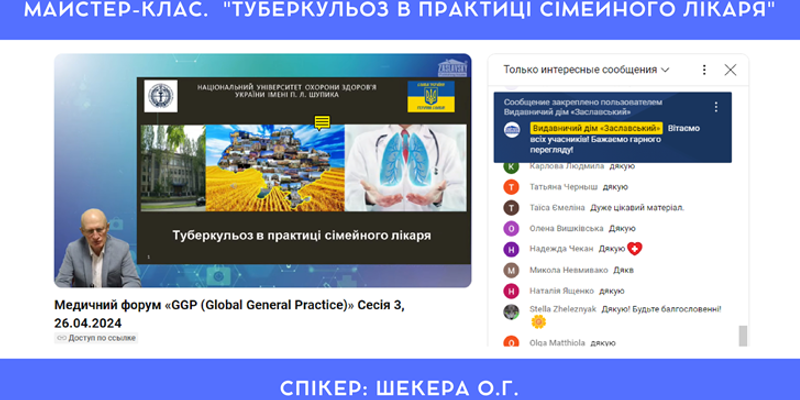Click the Olga Matthiola avatar
Image resolution: width=800 pixels, height=400 pixels.
511,342
